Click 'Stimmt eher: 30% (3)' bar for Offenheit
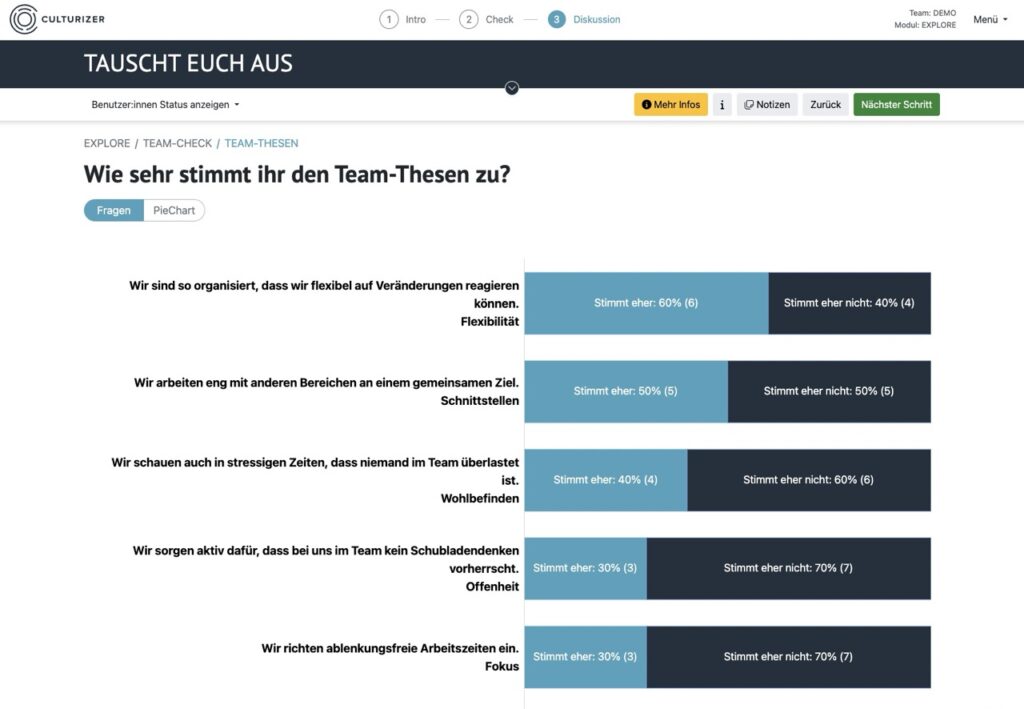1024x709 pixels. point(586,568)
